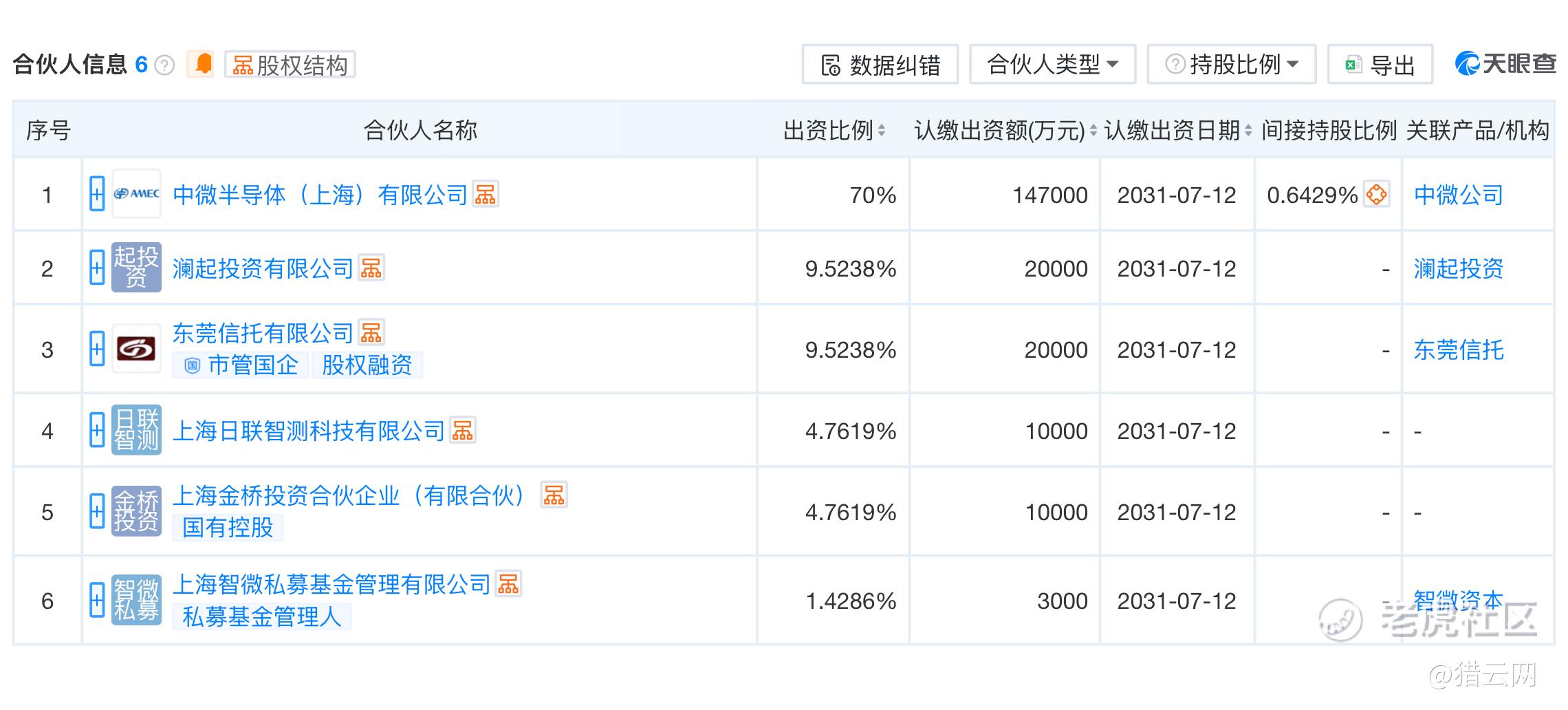The width and height of the screenshot is (1568, 710).
Task: Click the 私募基金管理人 tag
Action: coord(262,616)
